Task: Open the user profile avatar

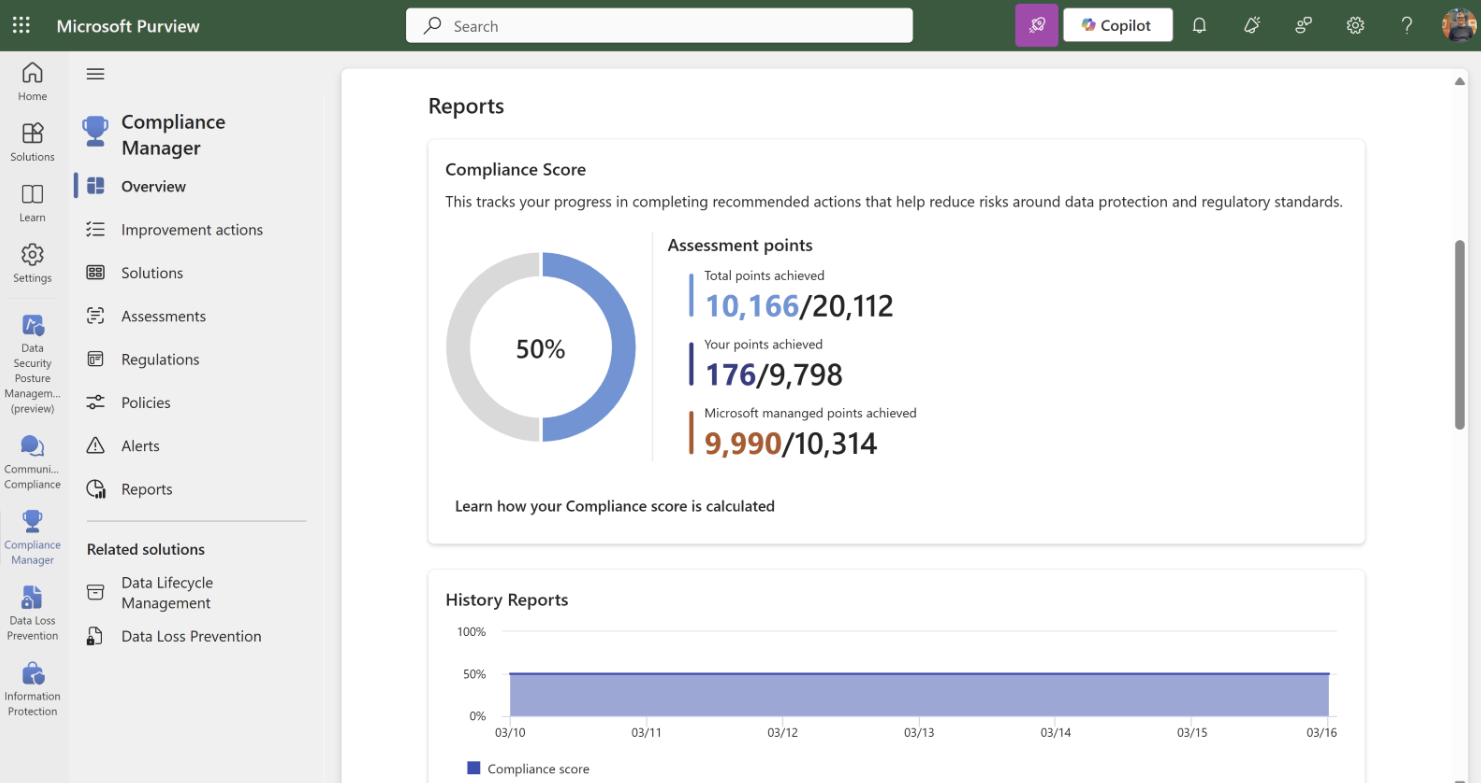Action: pos(1459,26)
